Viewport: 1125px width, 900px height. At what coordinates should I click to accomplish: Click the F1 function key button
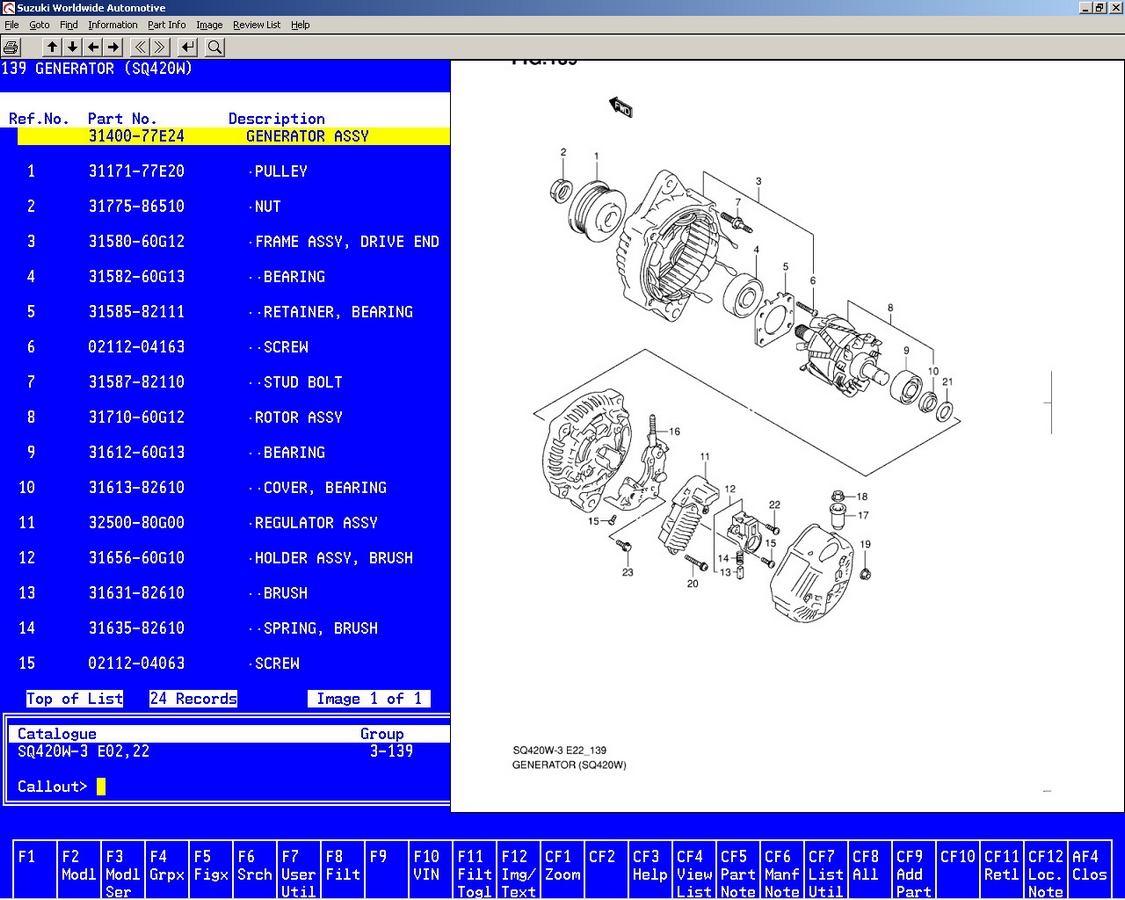pyautogui.click(x=34, y=870)
